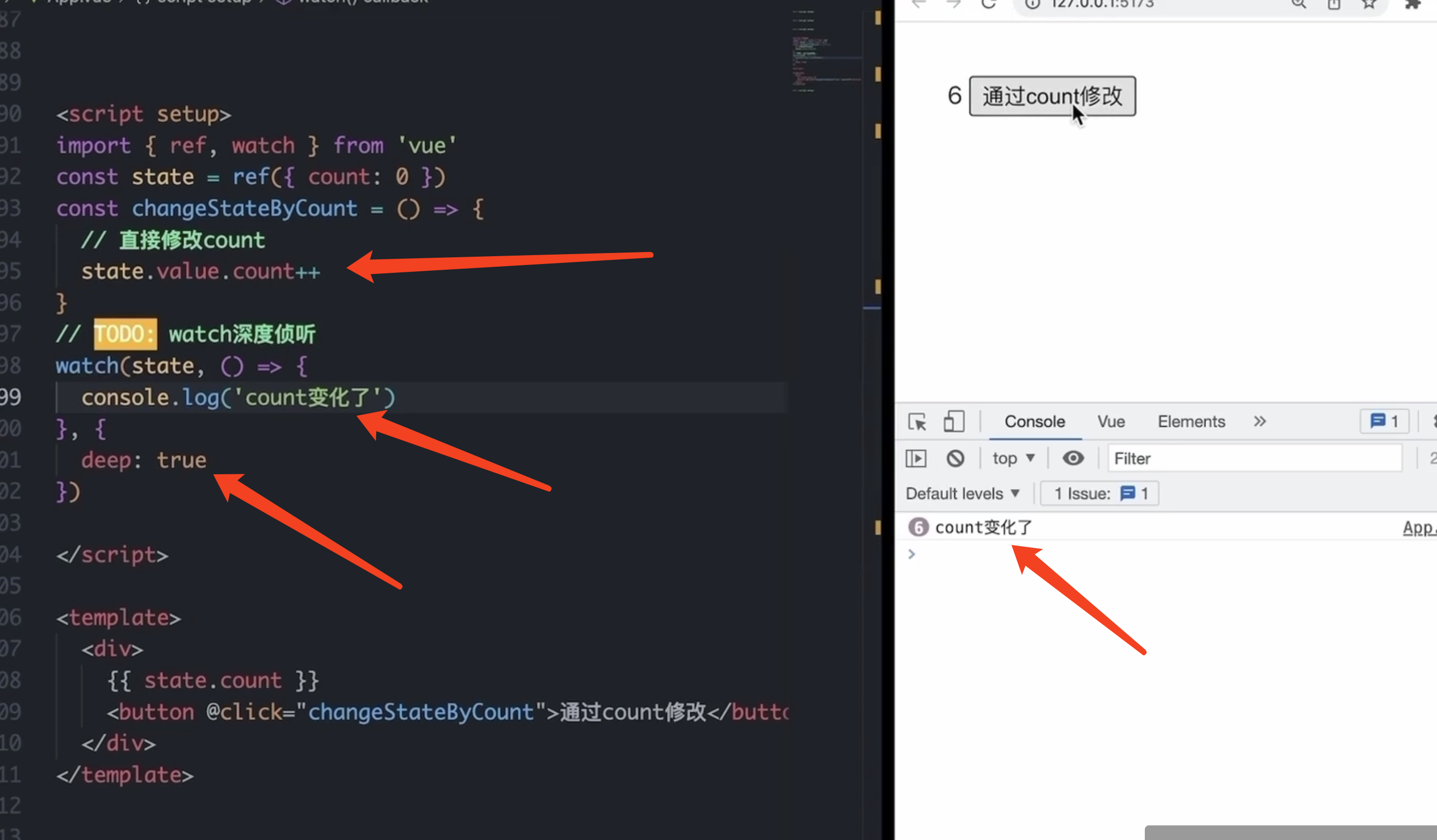Show more DevTools tabs chevron
Screen dimensions: 1437x840
(1260, 422)
